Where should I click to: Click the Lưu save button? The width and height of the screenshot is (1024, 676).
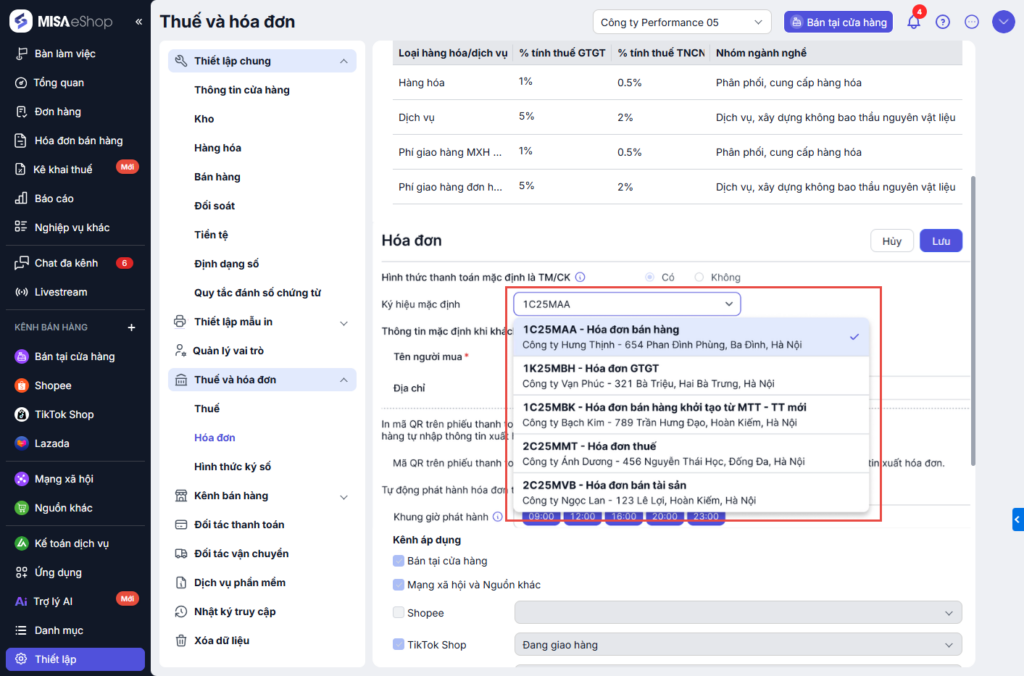(x=940, y=241)
